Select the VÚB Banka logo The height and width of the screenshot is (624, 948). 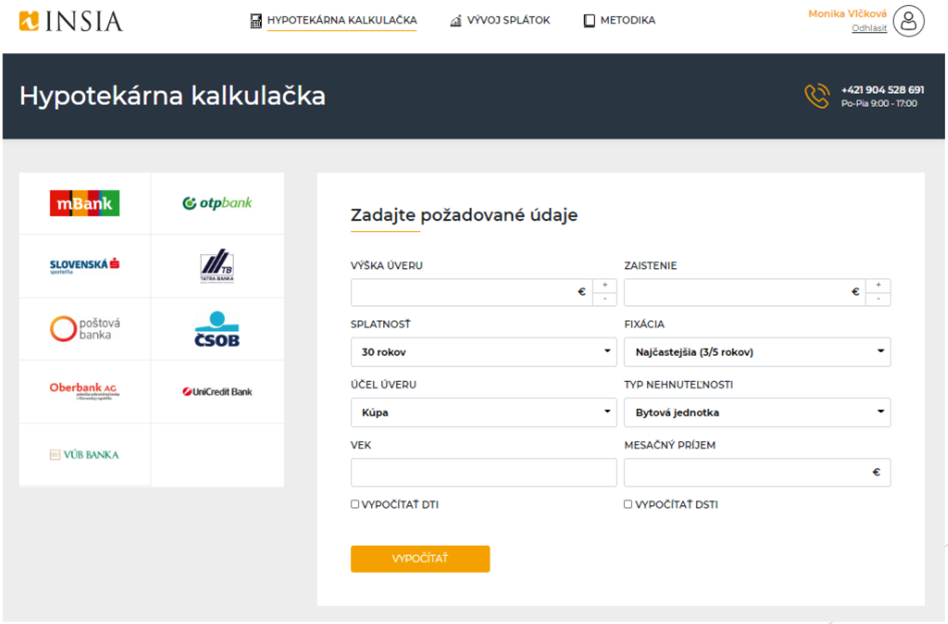pyautogui.click(x=85, y=455)
